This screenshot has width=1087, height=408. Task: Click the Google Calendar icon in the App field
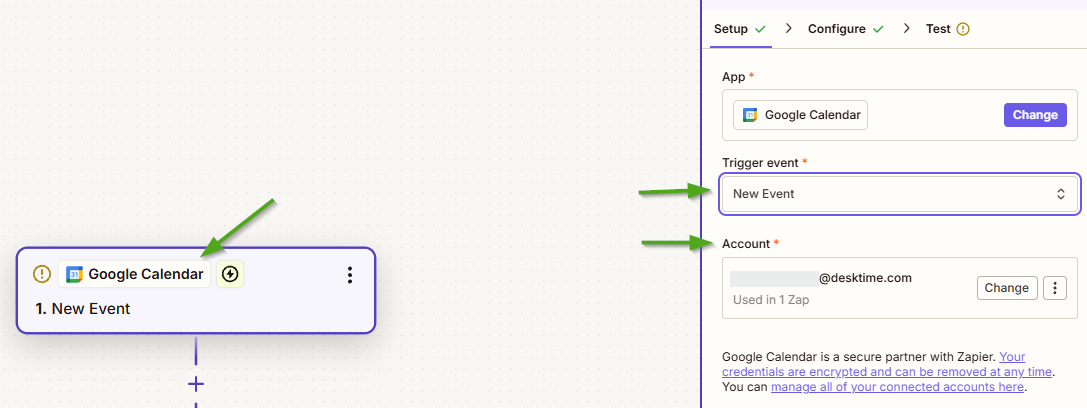coord(750,115)
